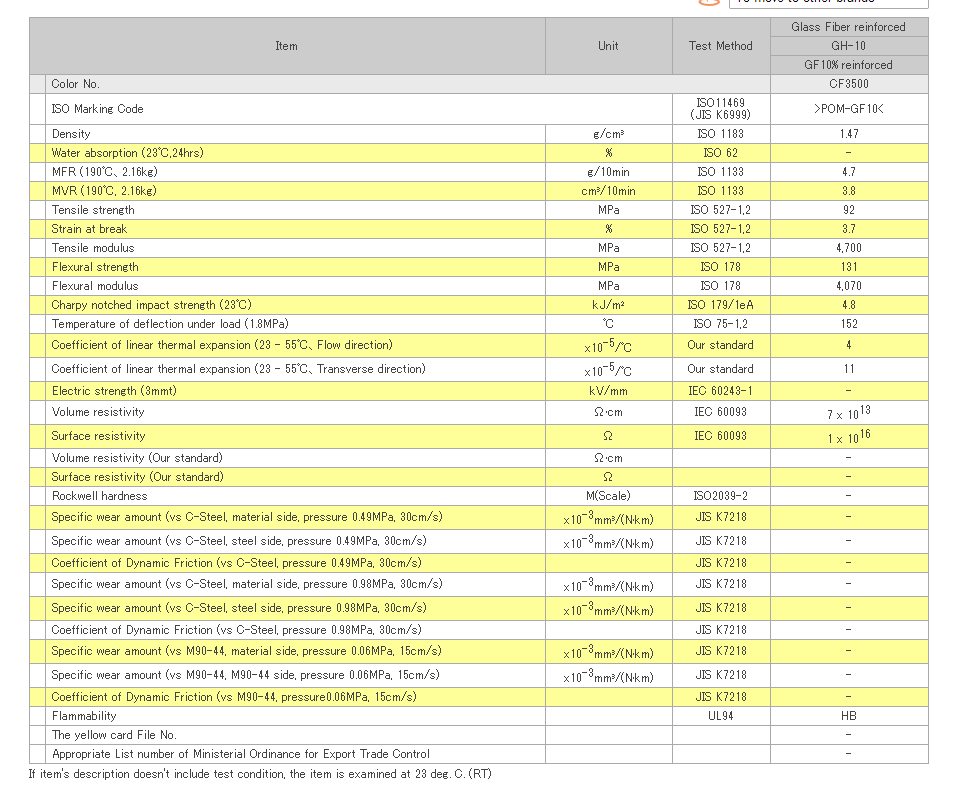Select the Charpy impact value "4.8"
965x793 pixels.
[849, 306]
